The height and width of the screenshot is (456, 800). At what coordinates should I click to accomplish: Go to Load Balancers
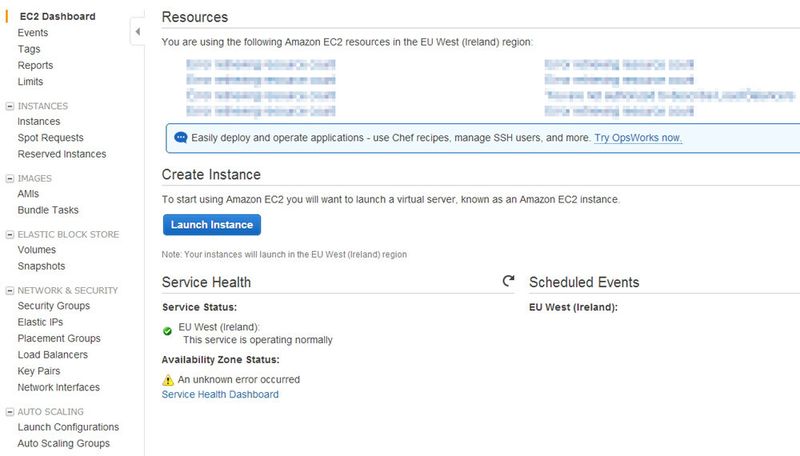53,355
